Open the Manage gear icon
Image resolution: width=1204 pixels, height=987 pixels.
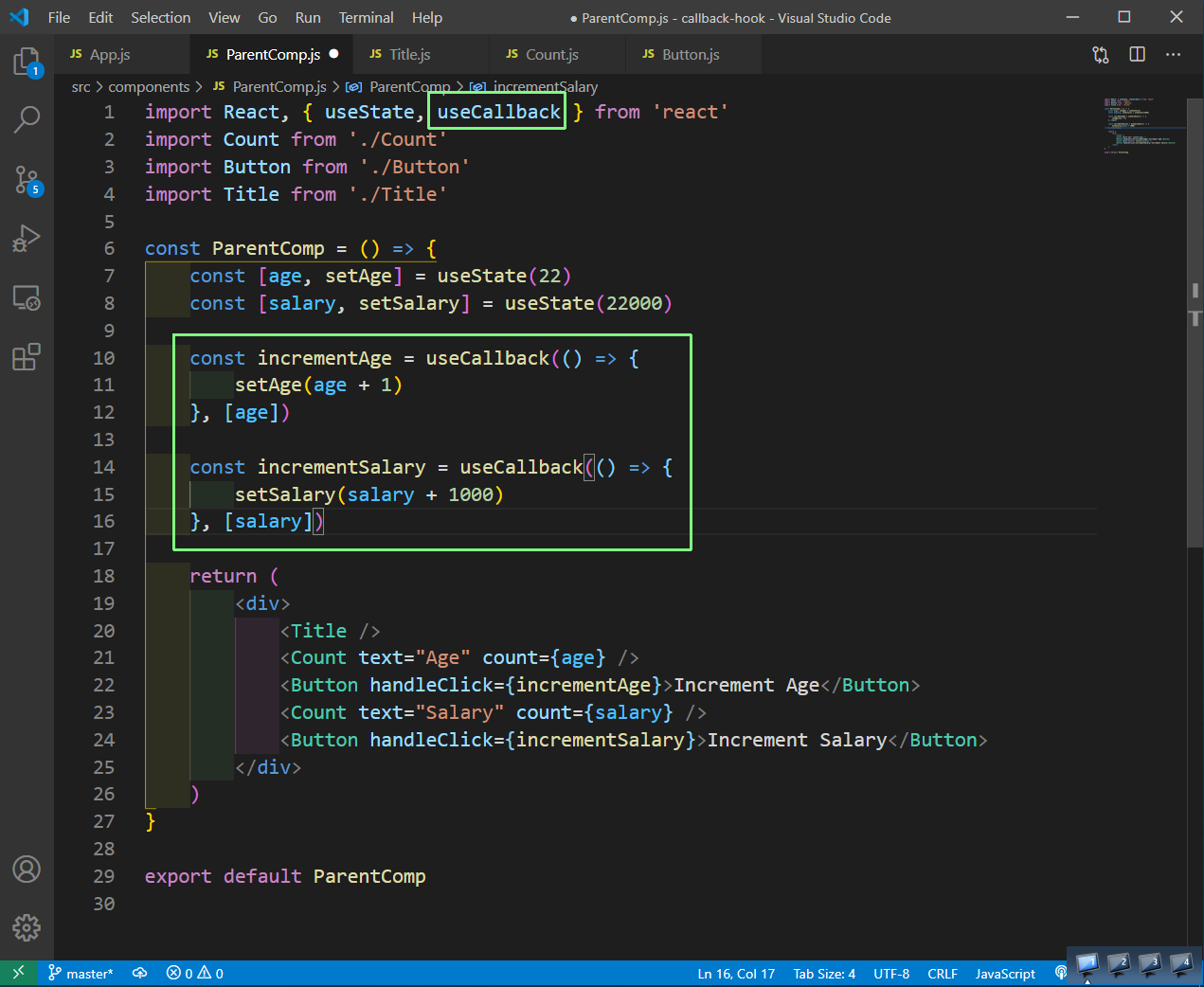pyautogui.click(x=27, y=927)
